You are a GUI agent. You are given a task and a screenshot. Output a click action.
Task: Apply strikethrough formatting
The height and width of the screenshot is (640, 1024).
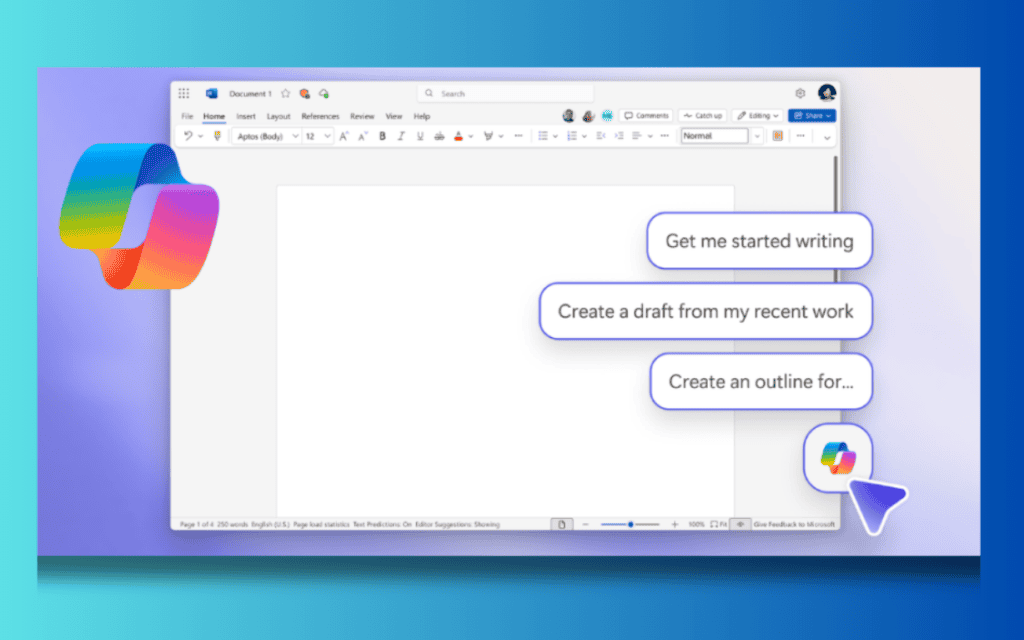pos(439,136)
